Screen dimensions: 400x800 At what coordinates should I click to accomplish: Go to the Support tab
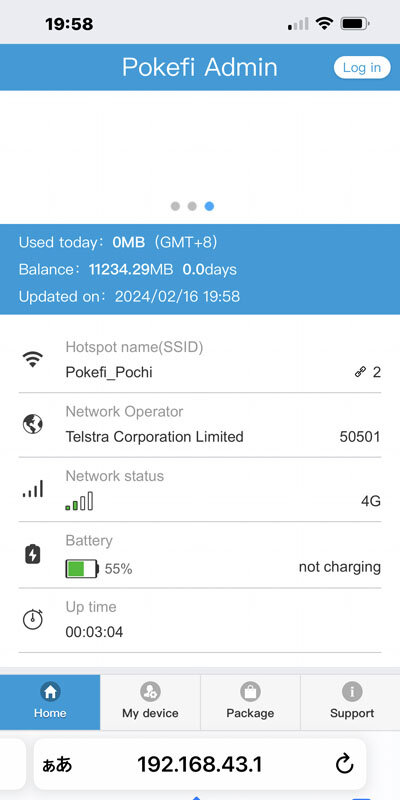click(x=352, y=702)
